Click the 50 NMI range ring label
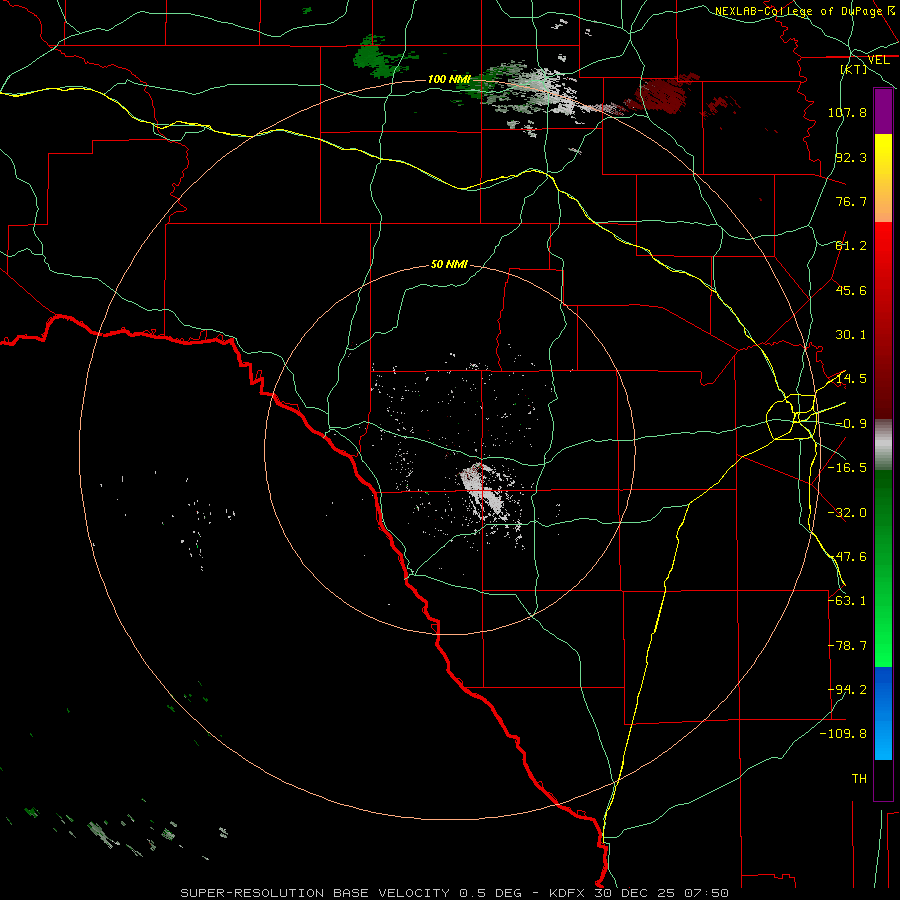 (449, 264)
